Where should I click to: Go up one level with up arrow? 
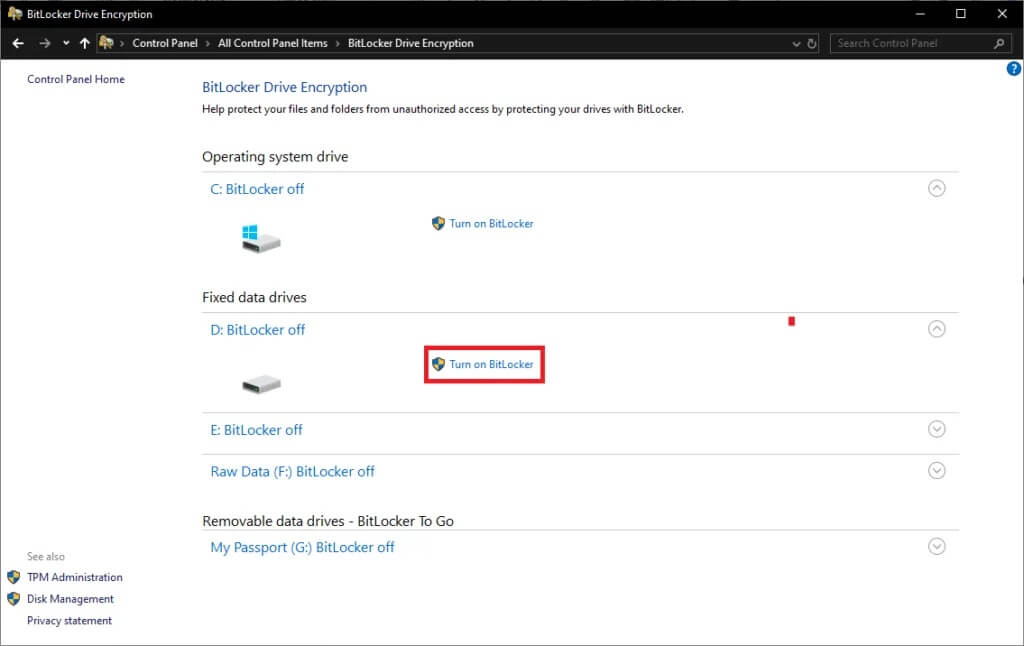point(84,43)
